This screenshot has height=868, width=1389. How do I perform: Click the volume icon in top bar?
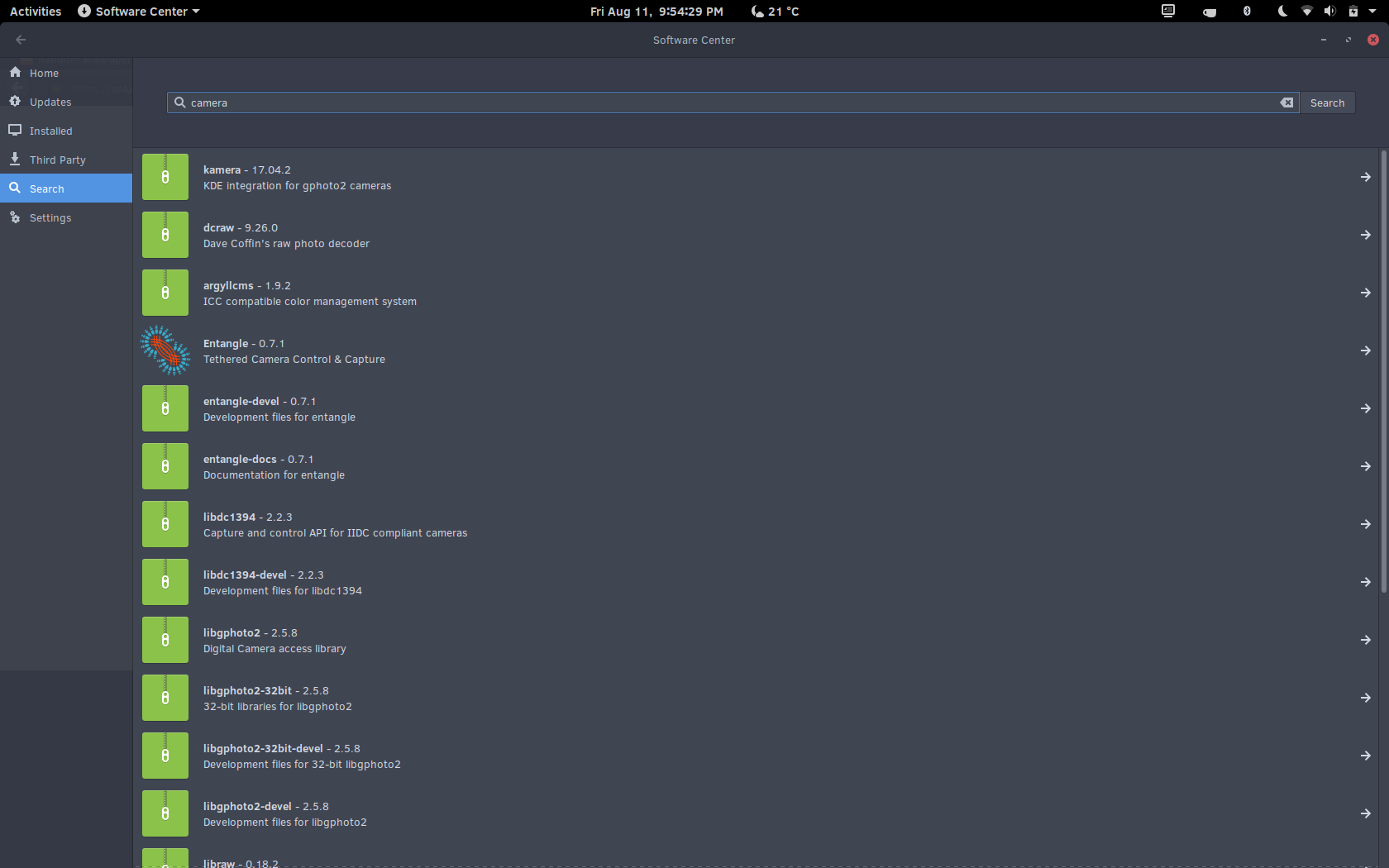coord(1329,12)
